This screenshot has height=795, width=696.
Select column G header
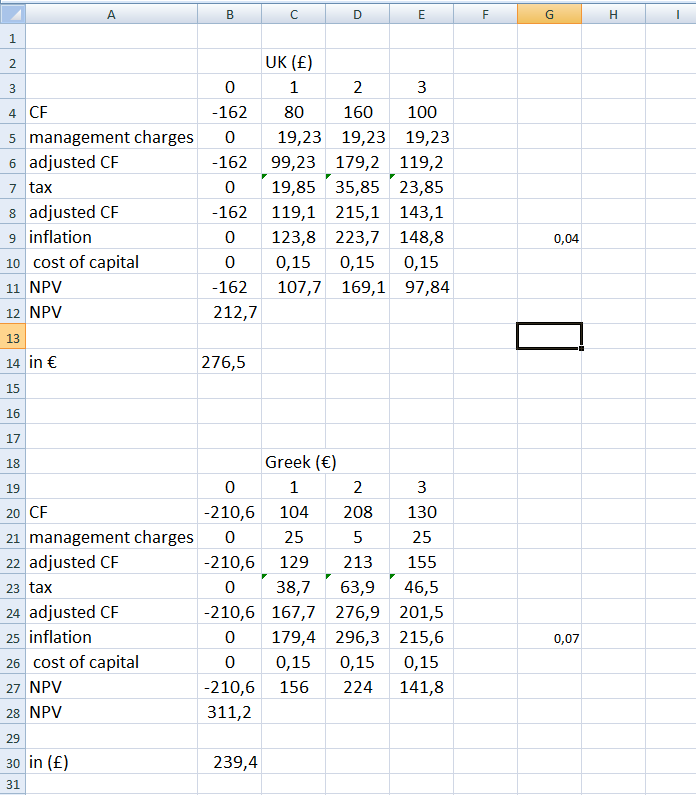coord(549,13)
